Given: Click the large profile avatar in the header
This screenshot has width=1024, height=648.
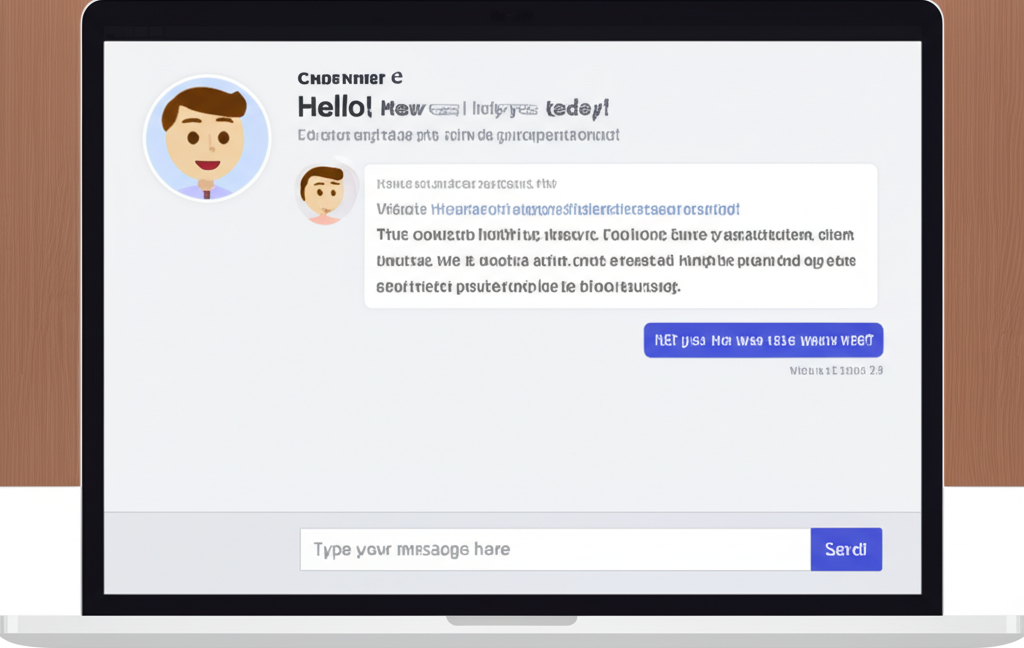Looking at the screenshot, I should pos(207,138).
